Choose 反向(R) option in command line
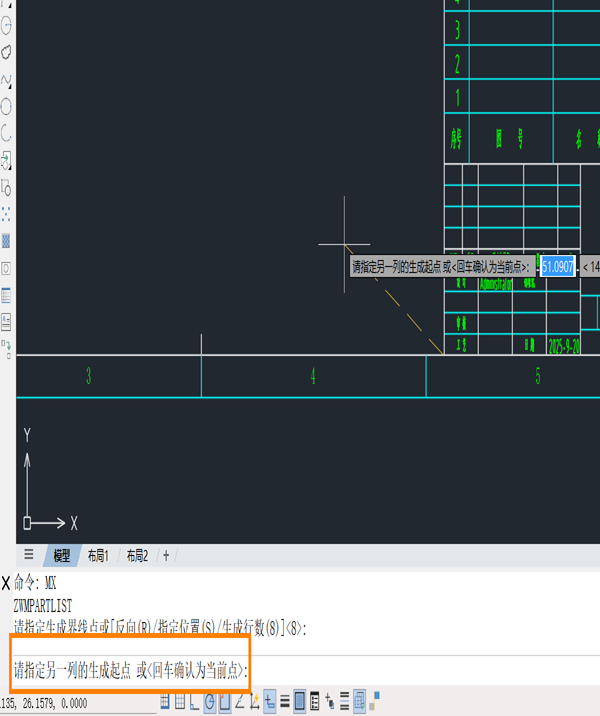Screen dimensions: 600x716 pos(133,629)
